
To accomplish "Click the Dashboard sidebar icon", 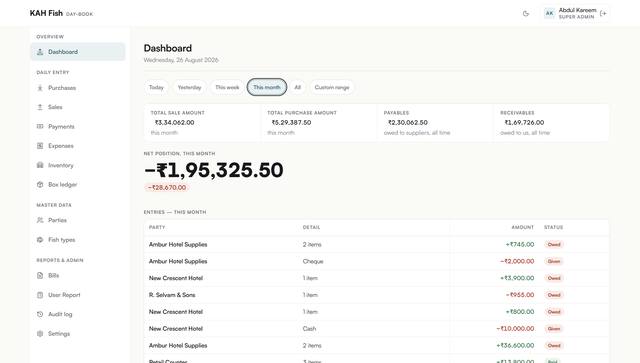I will 40,52.
